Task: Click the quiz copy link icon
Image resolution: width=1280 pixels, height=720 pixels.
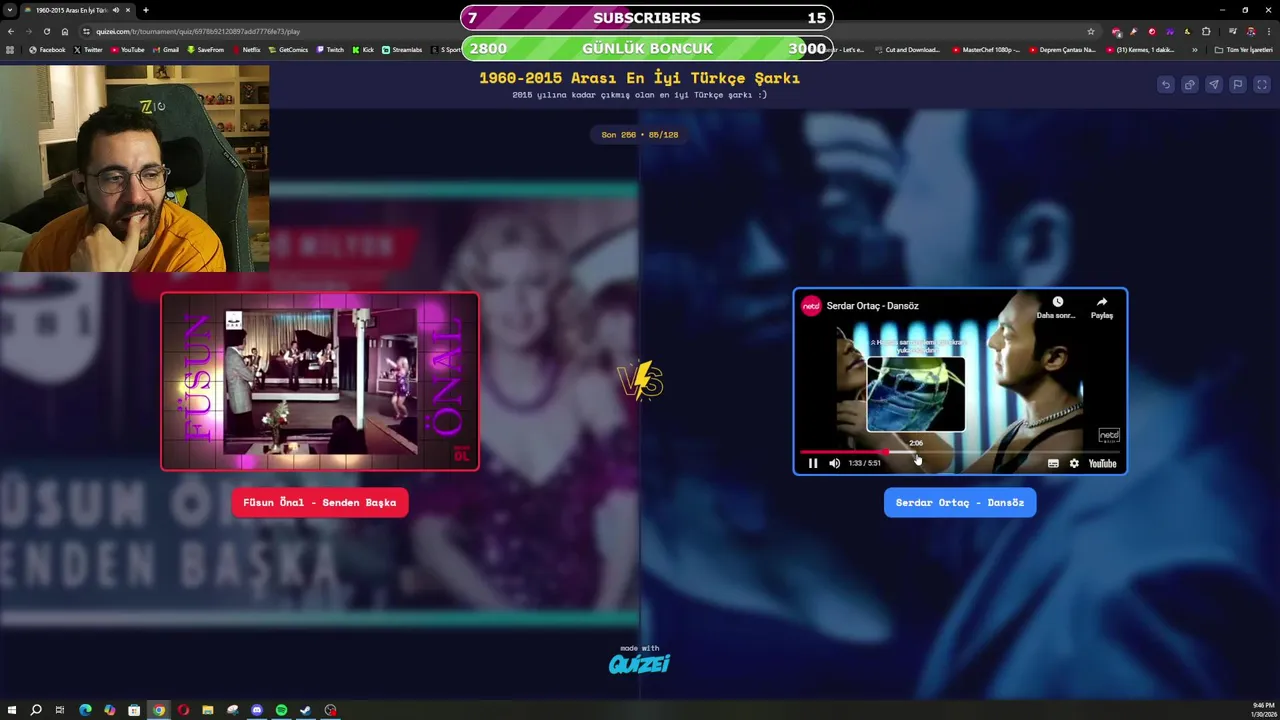Action: coord(1189,85)
